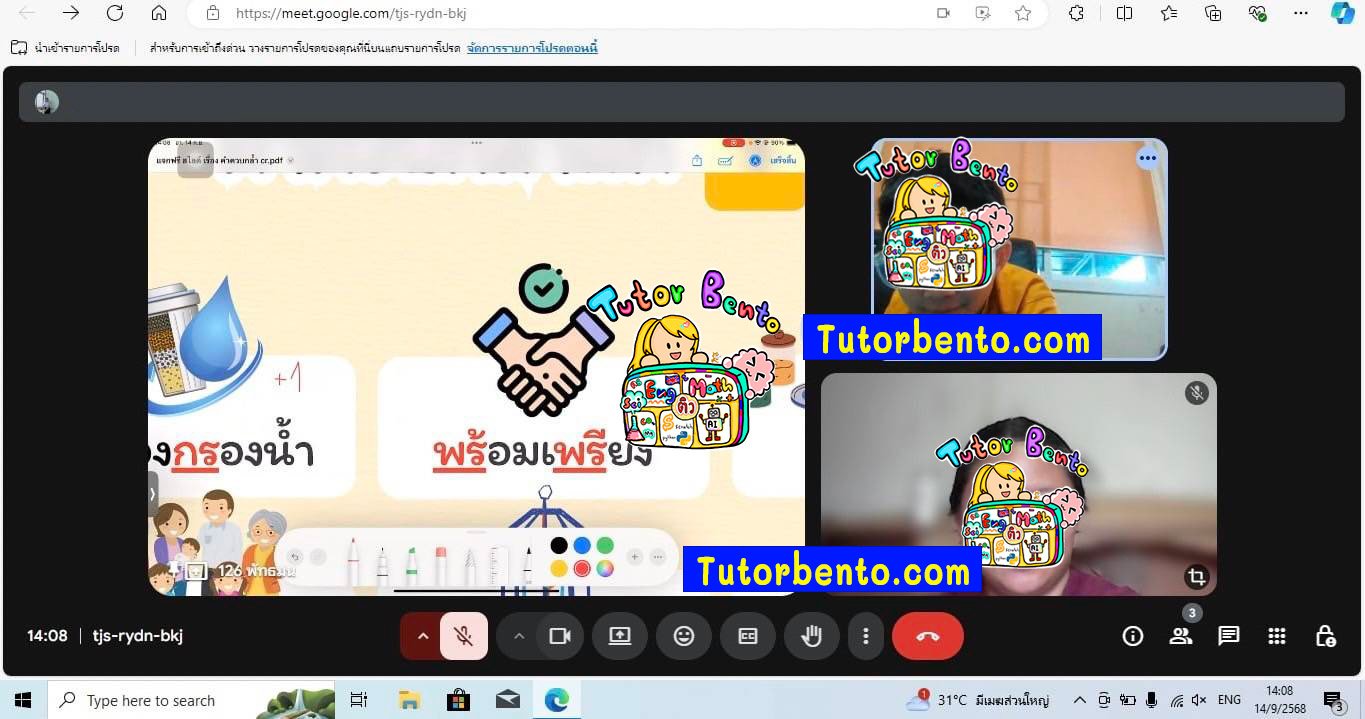Open the emoji reactions button
The width and height of the screenshot is (1365, 719).
[684, 636]
